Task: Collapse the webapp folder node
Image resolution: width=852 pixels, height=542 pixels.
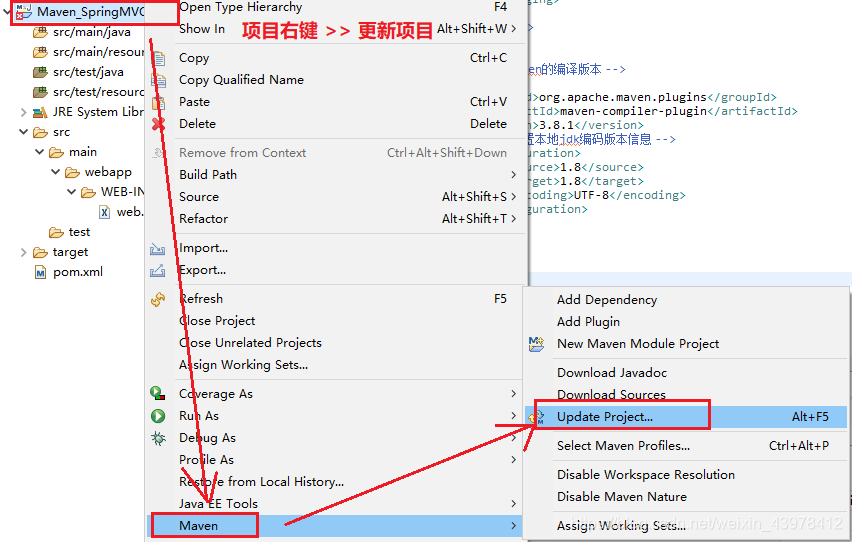Action: tap(55, 172)
